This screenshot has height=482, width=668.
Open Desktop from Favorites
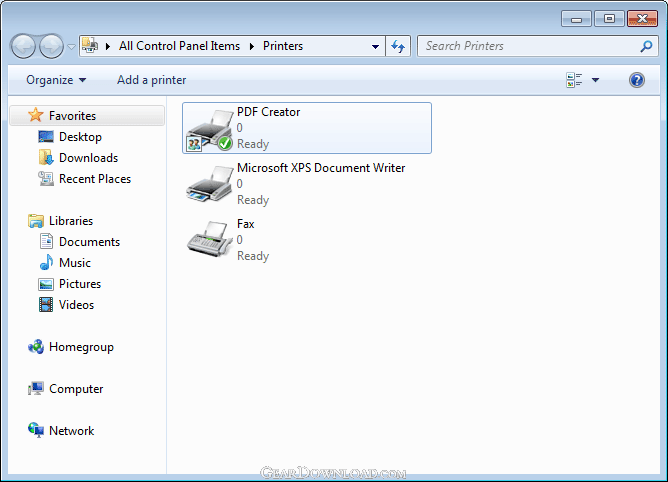[81, 137]
